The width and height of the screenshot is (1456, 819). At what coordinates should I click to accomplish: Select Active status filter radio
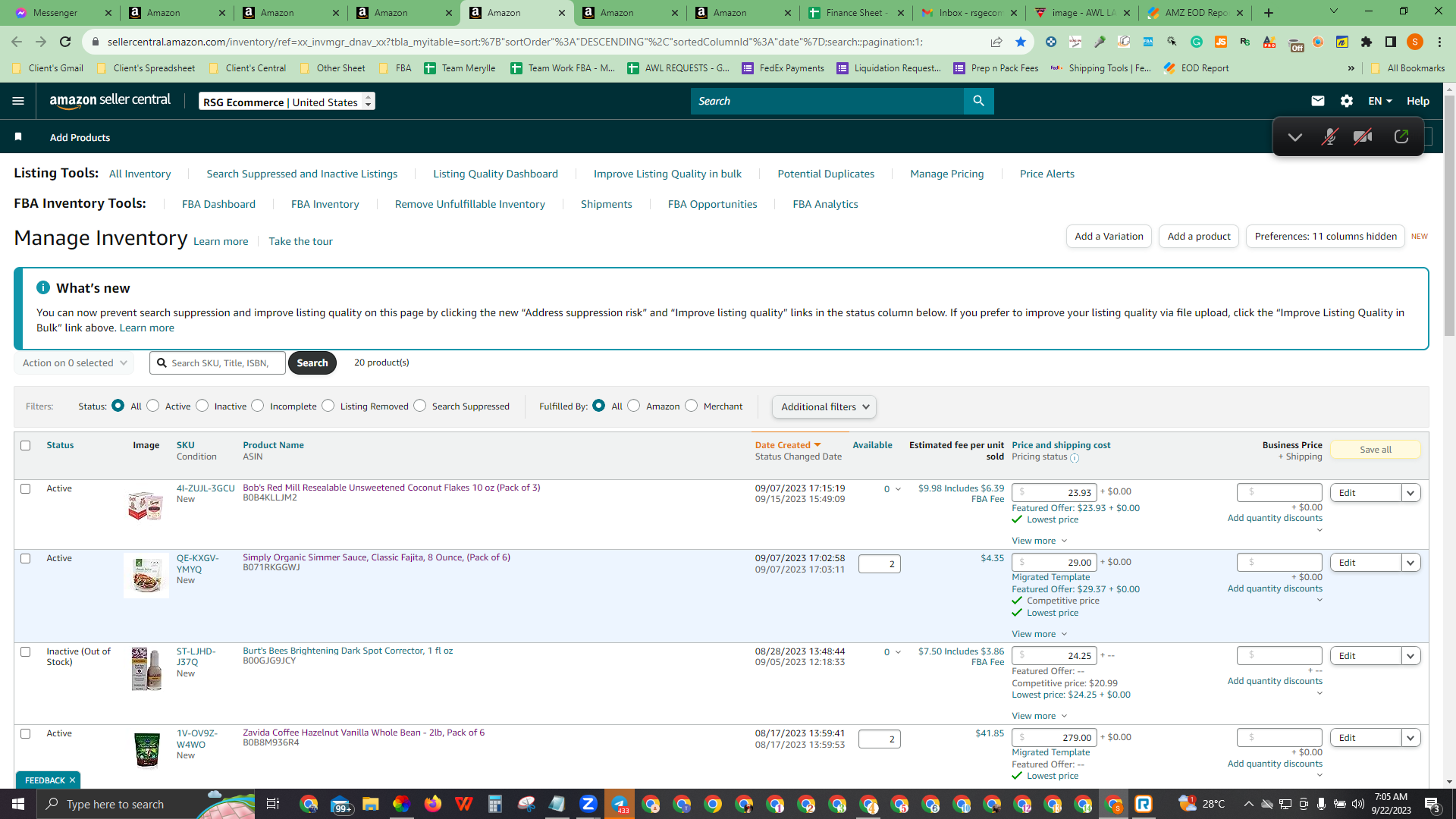coord(153,406)
